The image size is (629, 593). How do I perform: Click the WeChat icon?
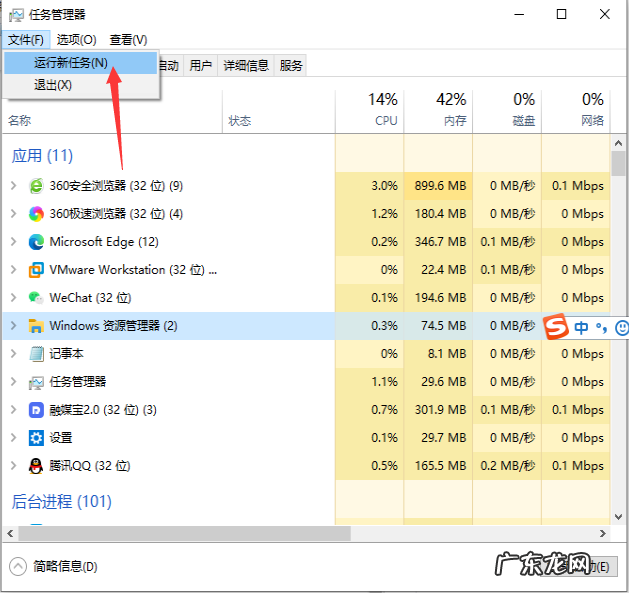click(36, 298)
